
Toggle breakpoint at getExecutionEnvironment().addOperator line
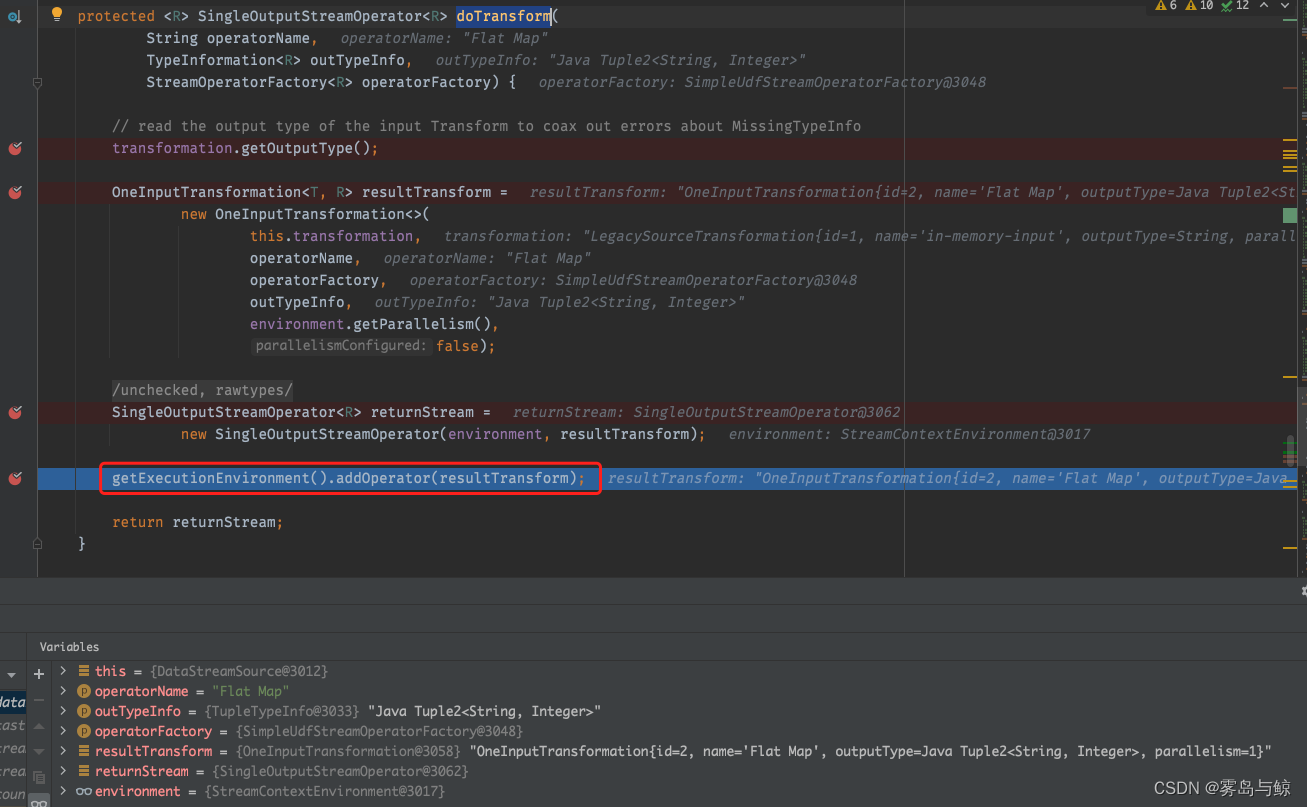click(15, 478)
